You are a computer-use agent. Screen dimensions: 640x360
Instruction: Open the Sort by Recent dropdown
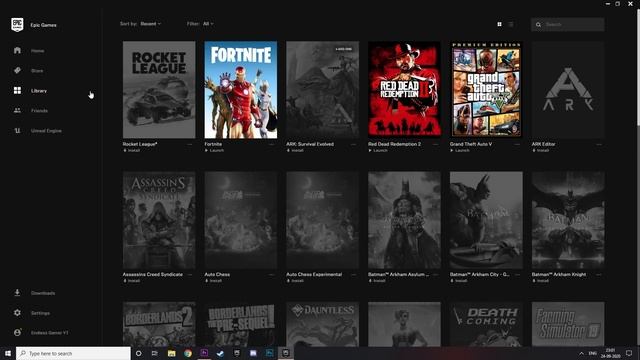[151, 24]
